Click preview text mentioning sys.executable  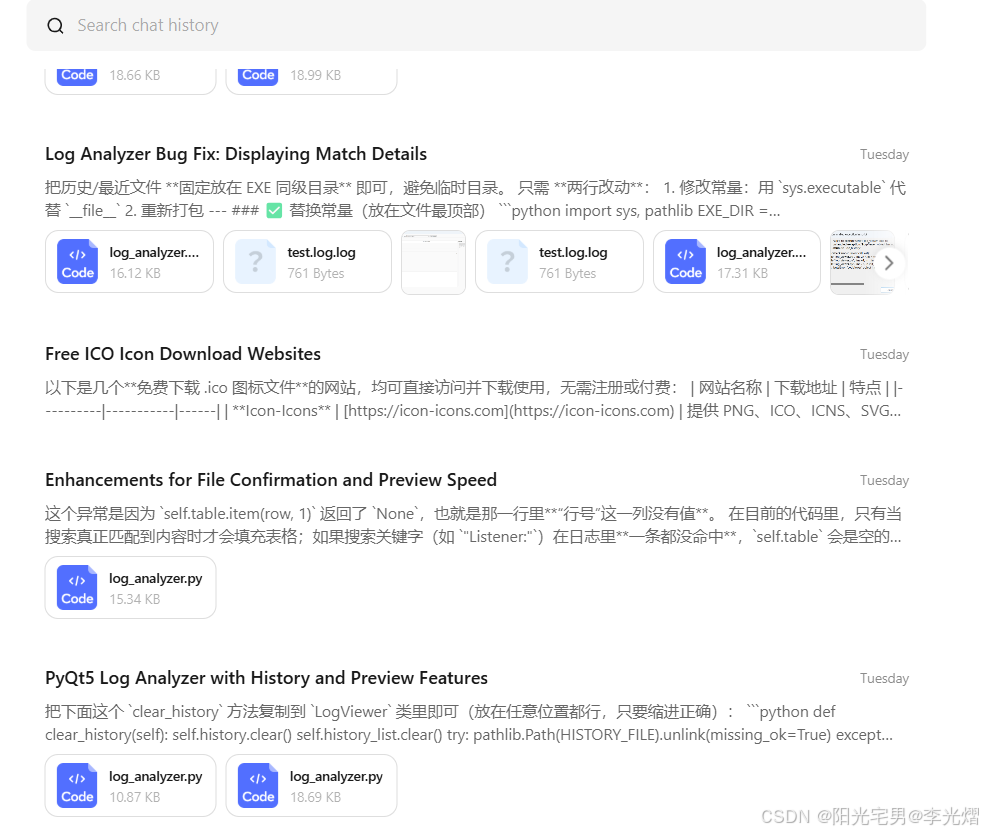(x=475, y=199)
